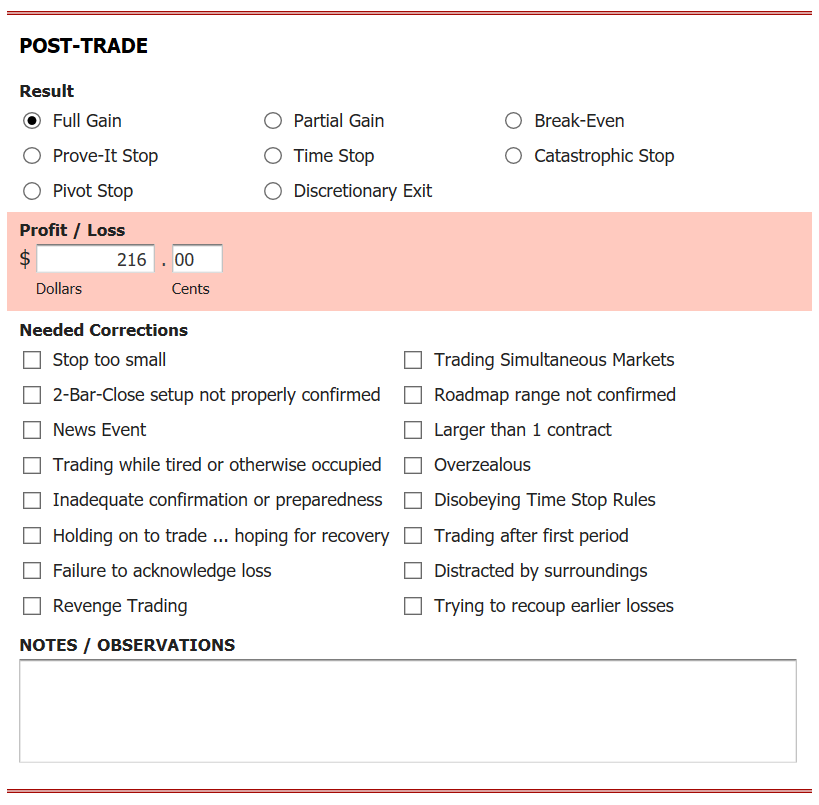Enable Revenge Trading checkbox
This screenshot has width=819, height=805.
(x=32, y=606)
